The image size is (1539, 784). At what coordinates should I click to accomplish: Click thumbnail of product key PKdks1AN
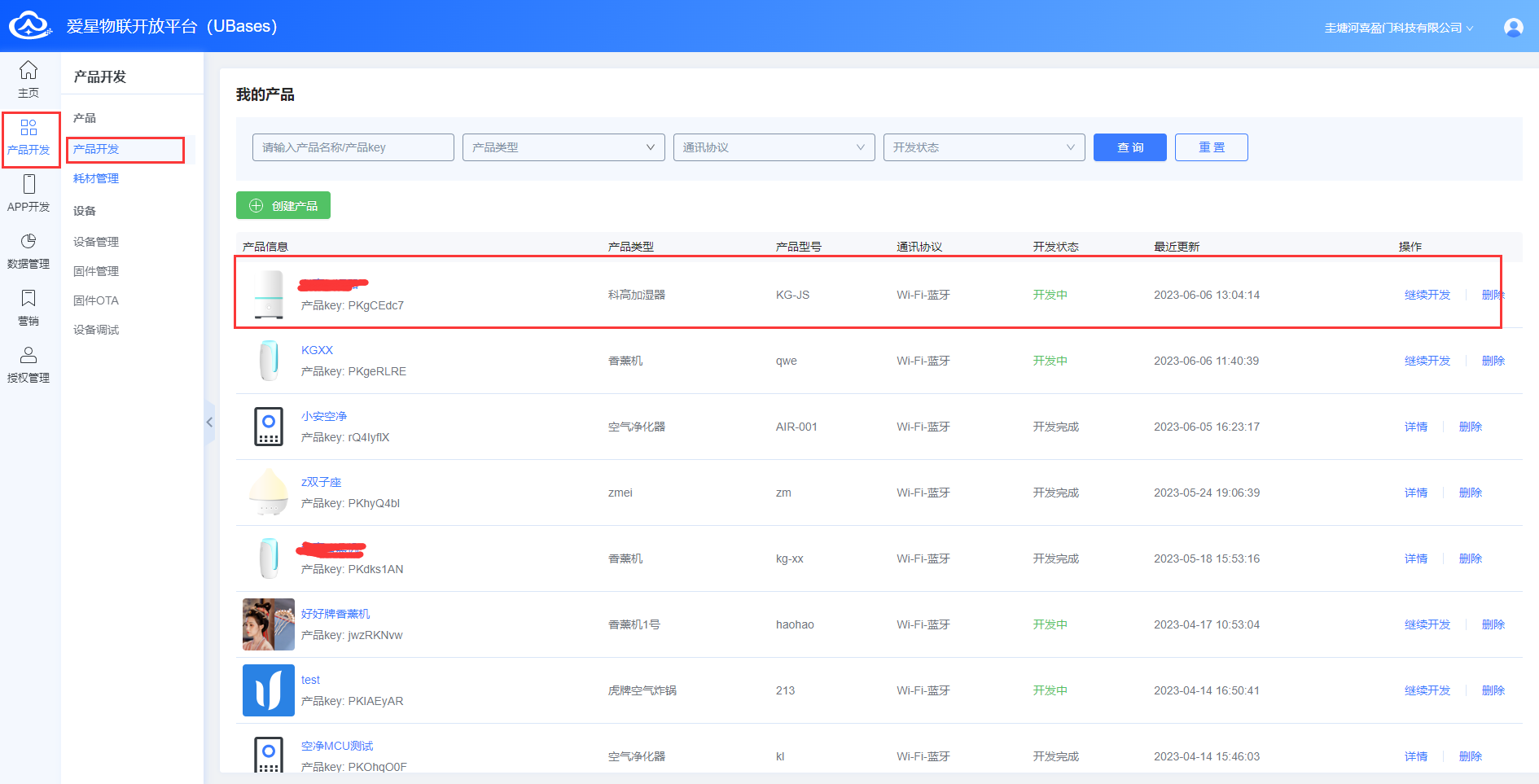(x=269, y=558)
